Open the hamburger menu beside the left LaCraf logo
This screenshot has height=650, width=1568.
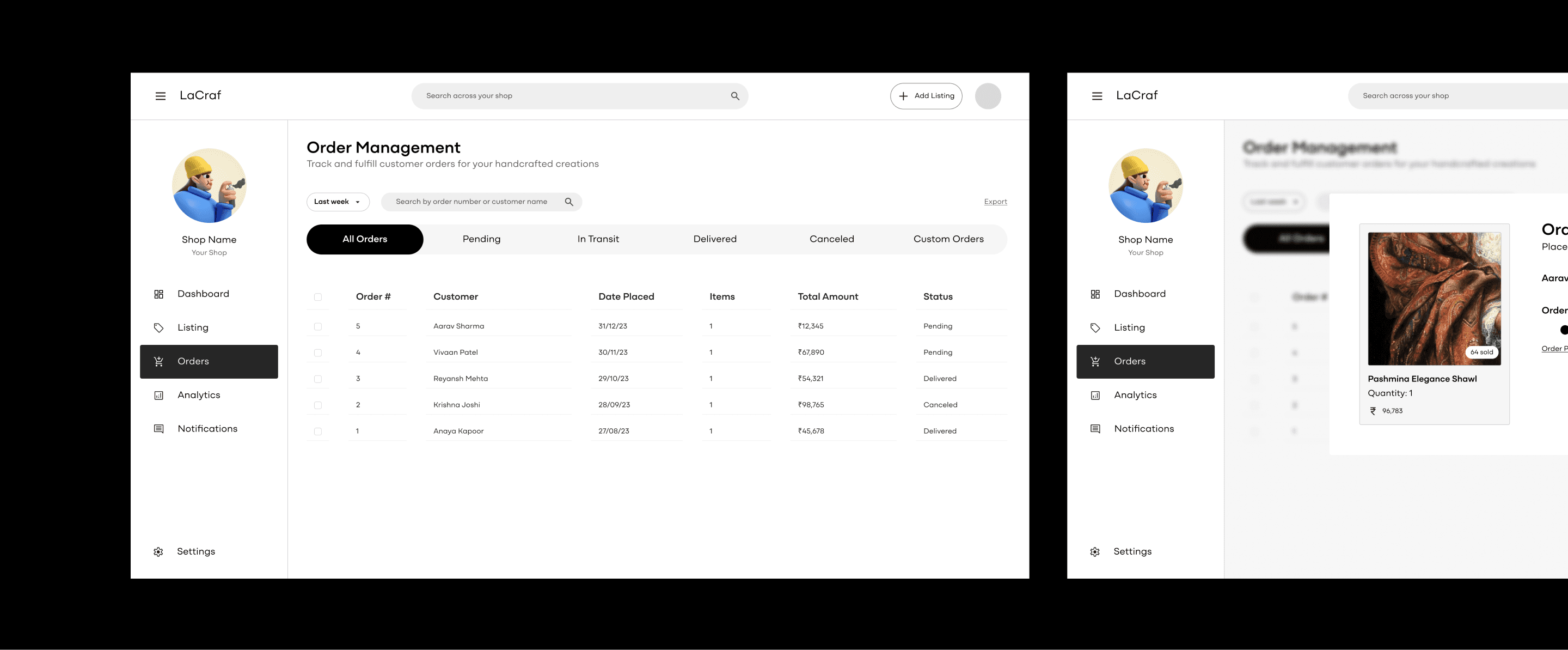(x=160, y=96)
